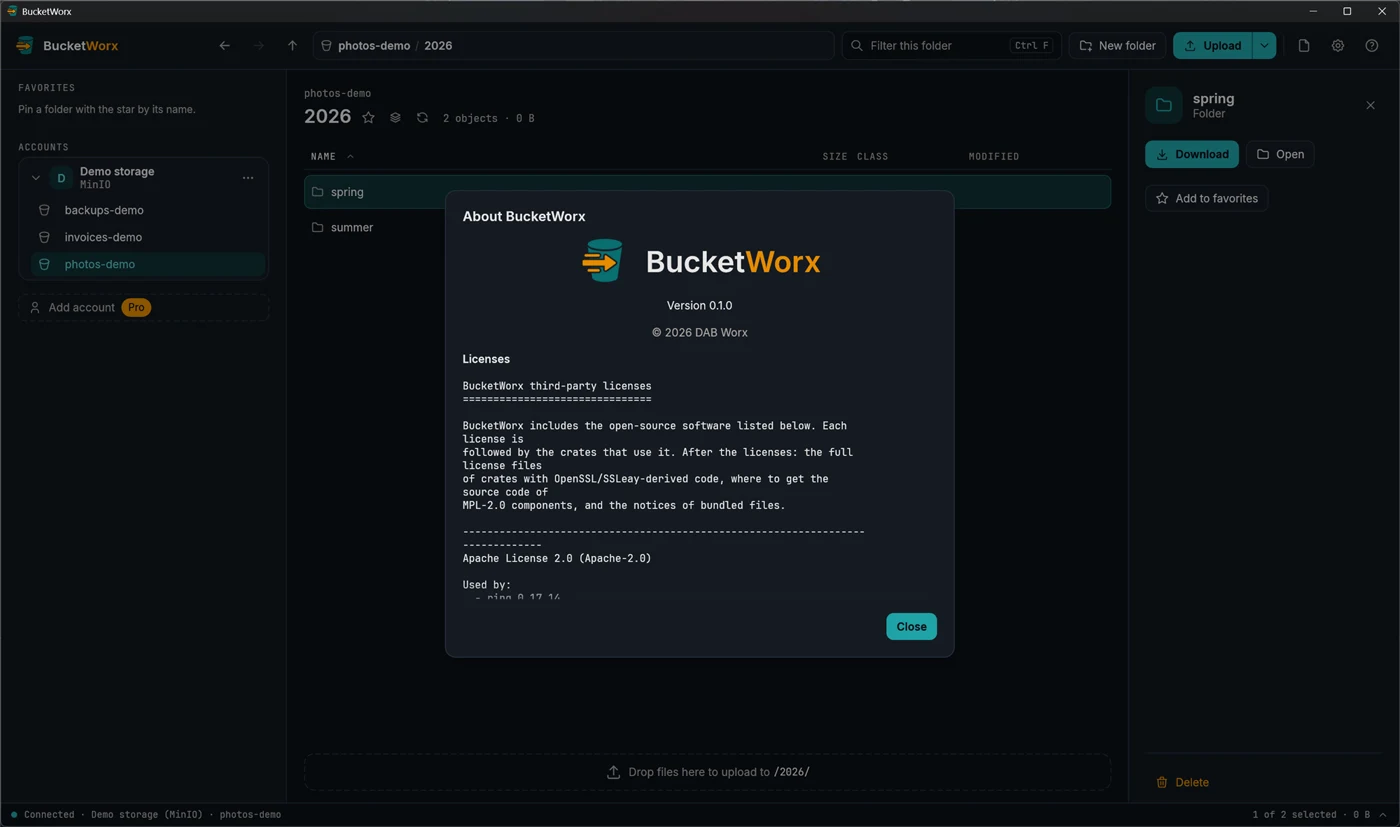Viewport: 1400px width, 827px height.
Task: Delete the selected spring folder
Action: tap(1182, 782)
